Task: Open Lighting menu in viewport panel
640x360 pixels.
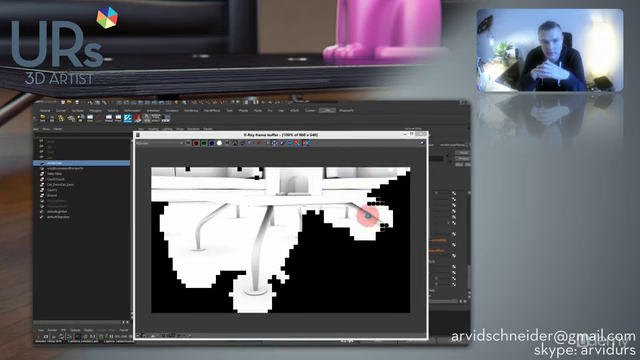Action: [167, 129]
